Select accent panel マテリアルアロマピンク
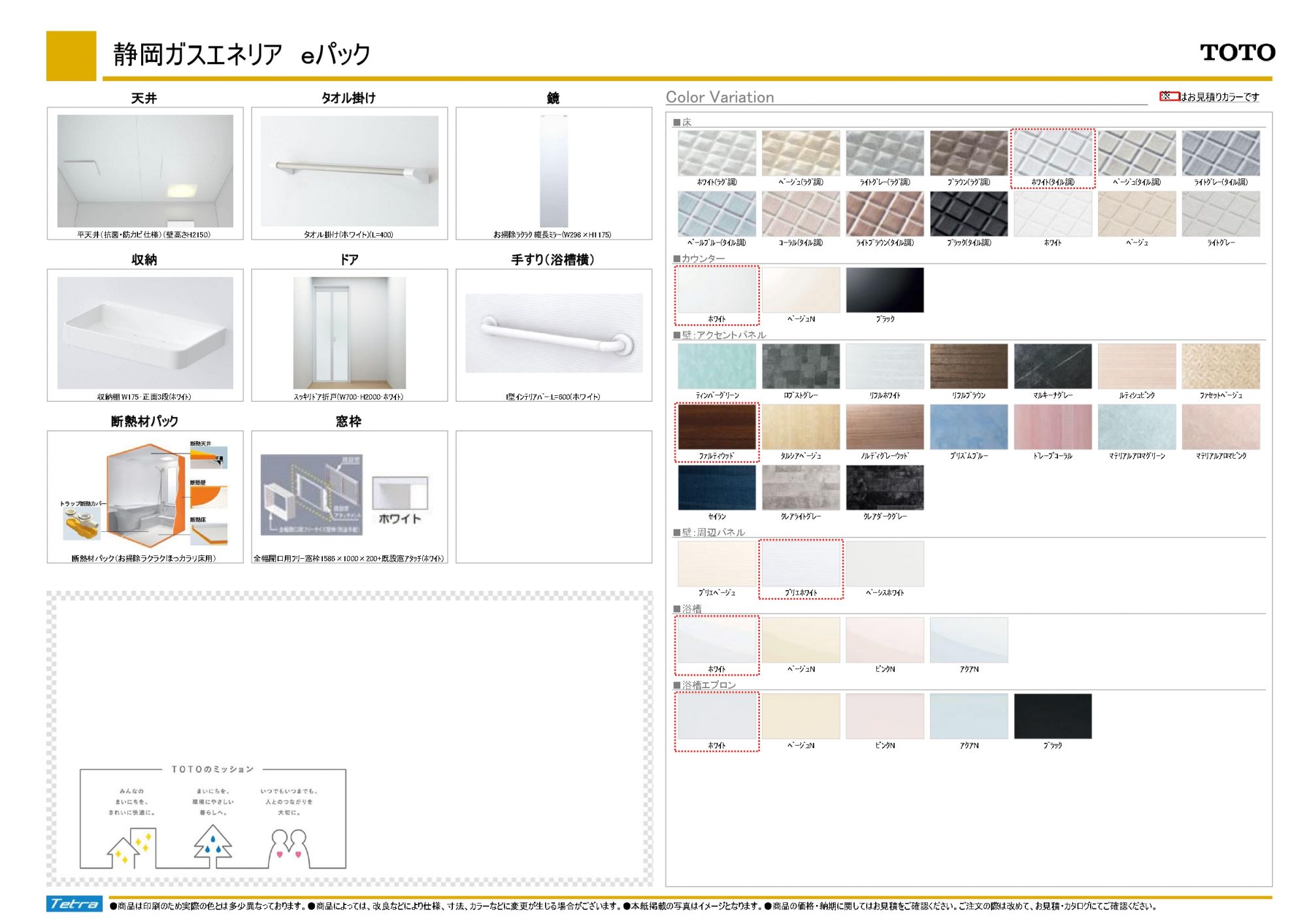The height and width of the screenshot is (924, 1307). coord(1221,427)
